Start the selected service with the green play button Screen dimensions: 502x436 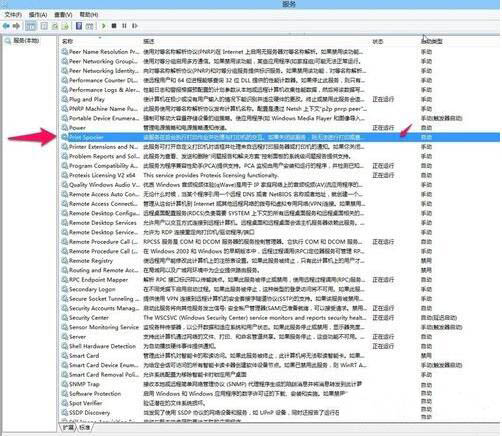click(x=103, y=26)
